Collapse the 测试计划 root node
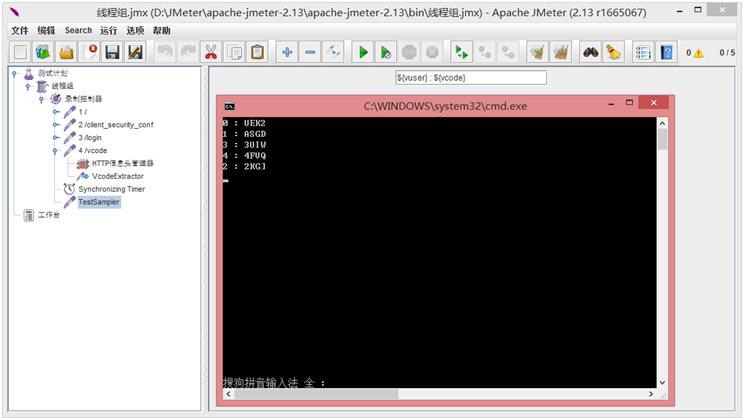This screenshot has height=420, width=744. 15,74
